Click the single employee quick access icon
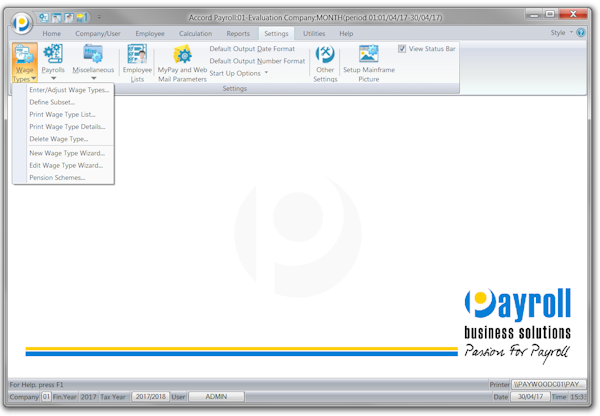 coord(57,17)
